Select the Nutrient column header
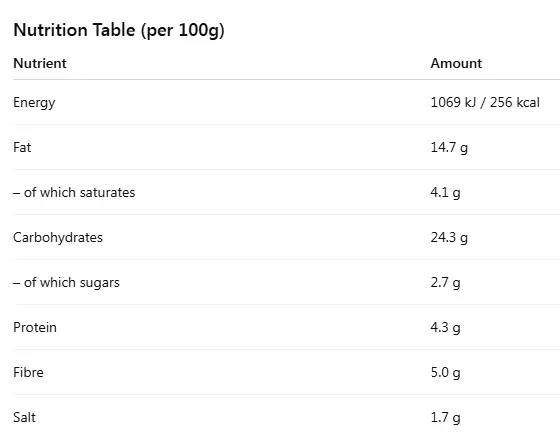560x447 pixels. (40, 63)
